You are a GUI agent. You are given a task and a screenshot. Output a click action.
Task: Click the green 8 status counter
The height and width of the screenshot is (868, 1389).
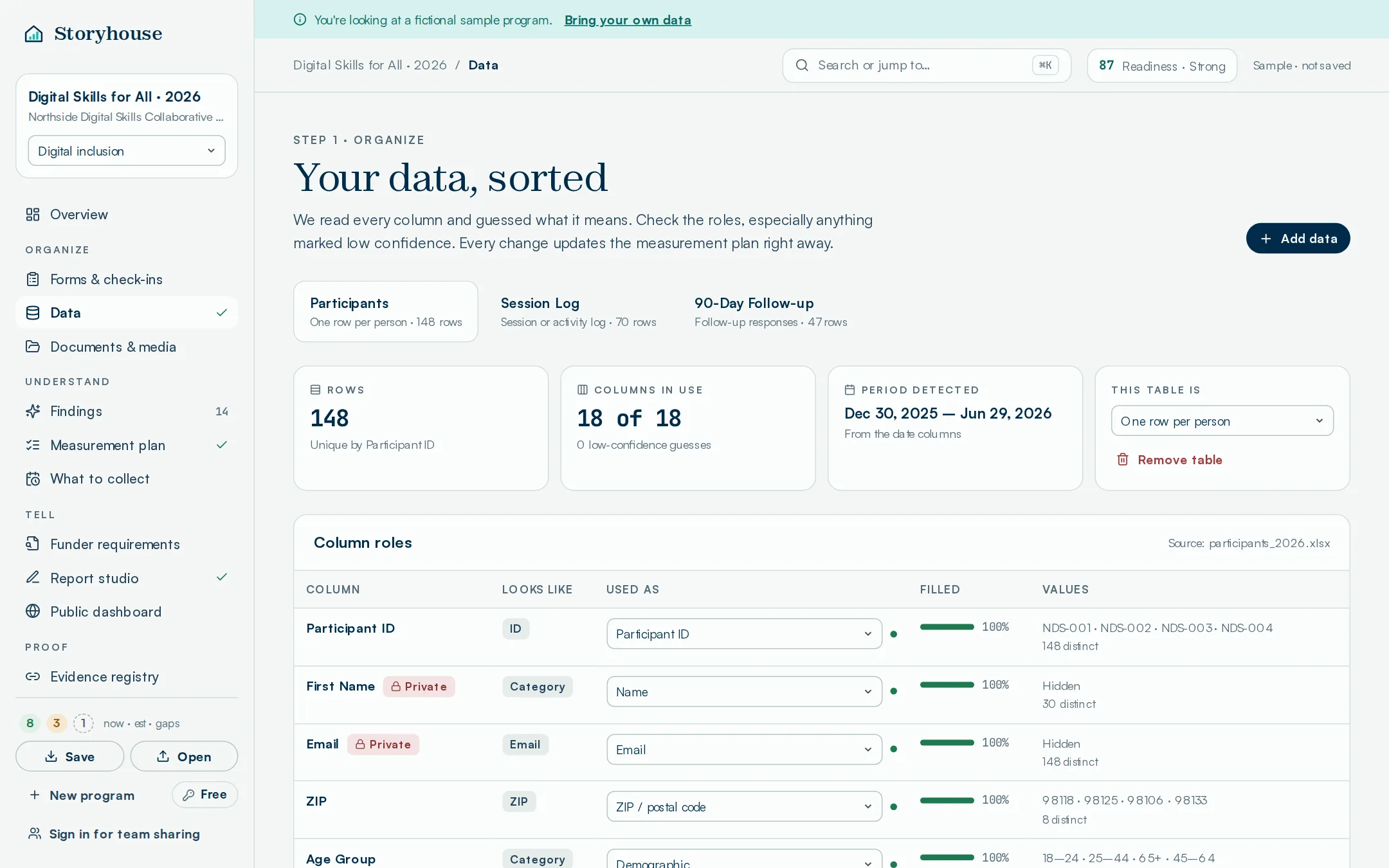30,723
